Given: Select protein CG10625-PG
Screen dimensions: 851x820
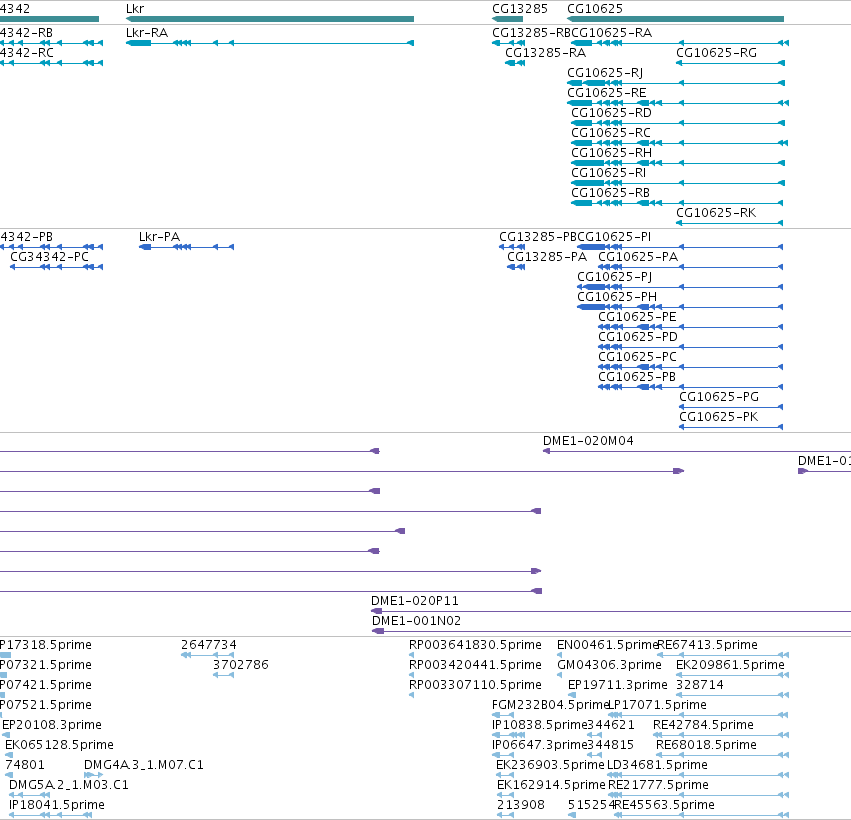Looking at the screenshot, I should click(x=731, y=407).
